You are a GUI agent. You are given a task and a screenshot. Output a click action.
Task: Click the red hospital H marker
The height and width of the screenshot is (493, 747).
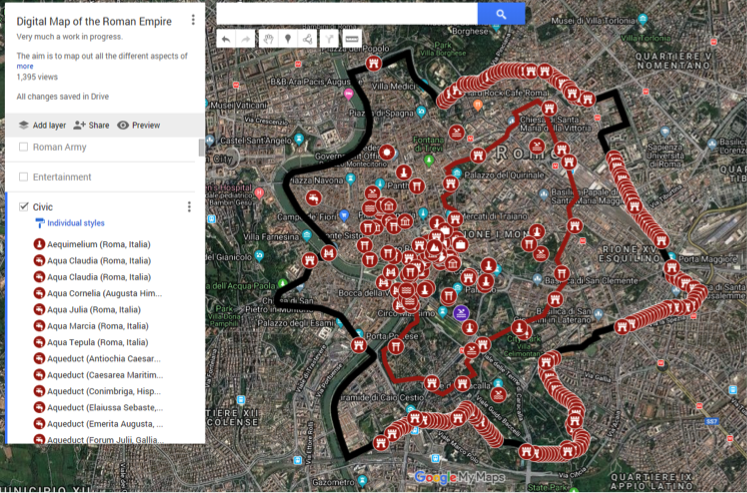point(259,193)
